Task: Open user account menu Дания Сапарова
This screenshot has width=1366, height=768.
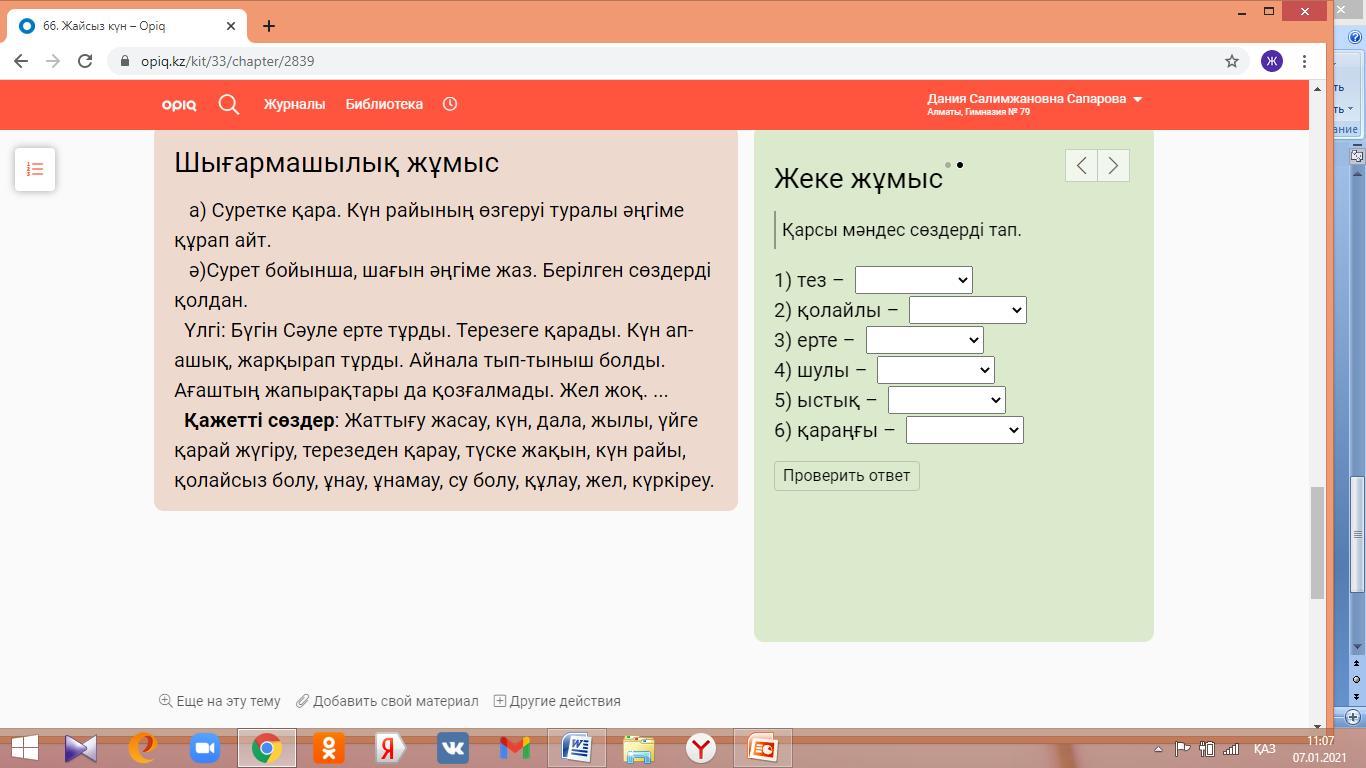Action: click(1034, 99)
